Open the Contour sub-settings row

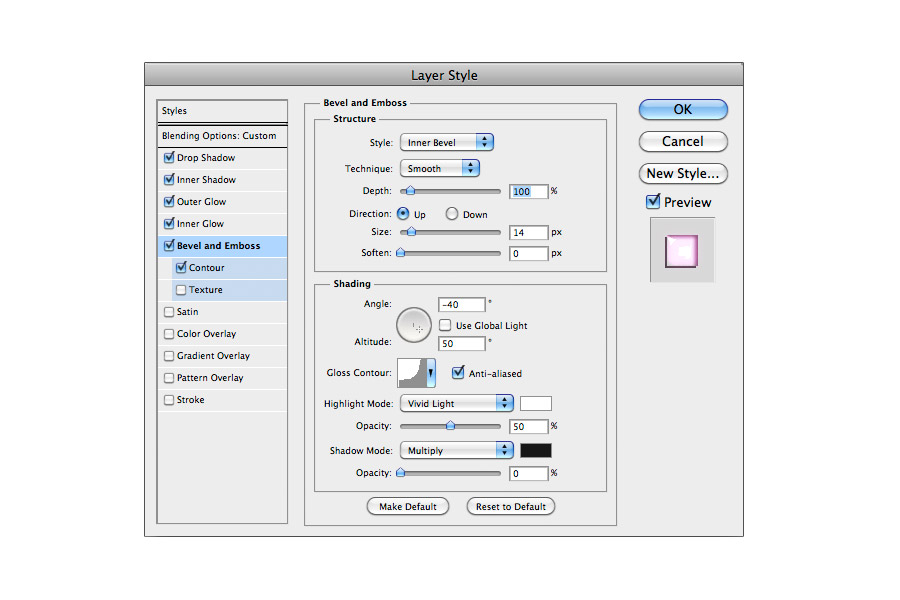tap(229, 268)
